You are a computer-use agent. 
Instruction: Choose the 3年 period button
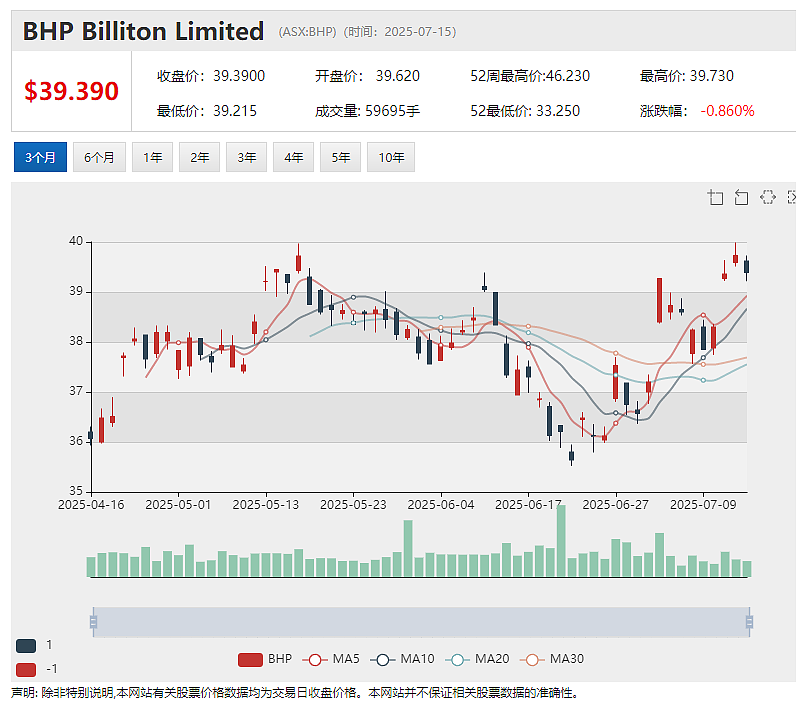(247, 157)
